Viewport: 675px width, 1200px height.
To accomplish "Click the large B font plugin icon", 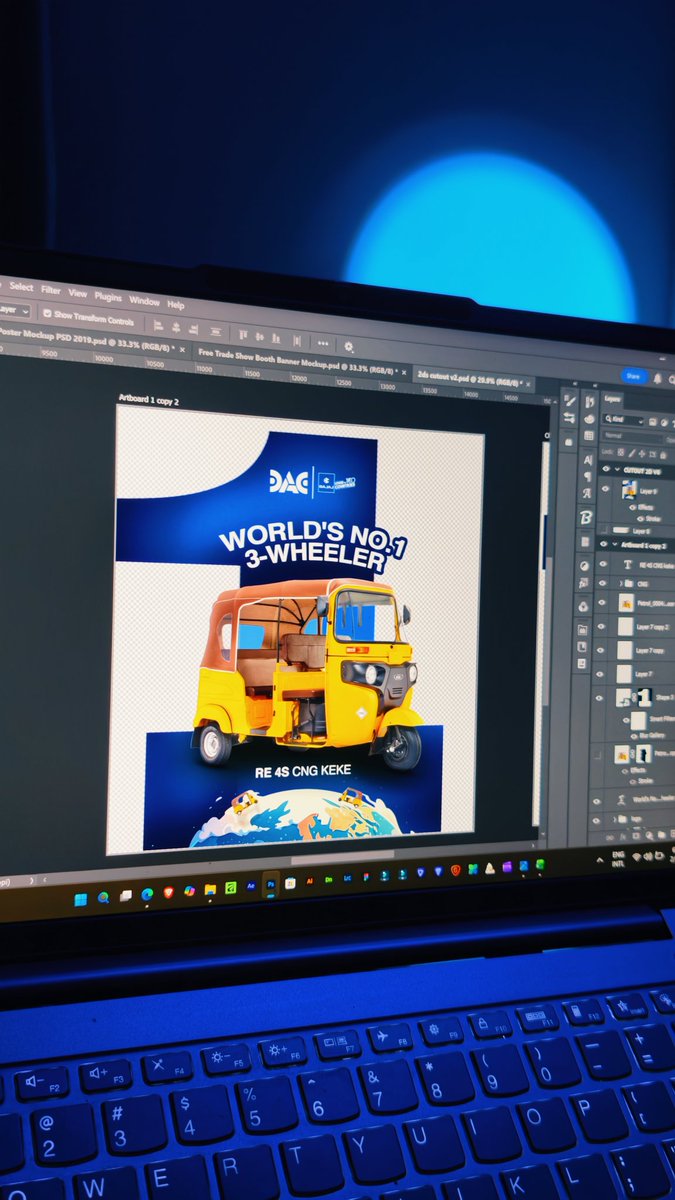I will point(586,517).
